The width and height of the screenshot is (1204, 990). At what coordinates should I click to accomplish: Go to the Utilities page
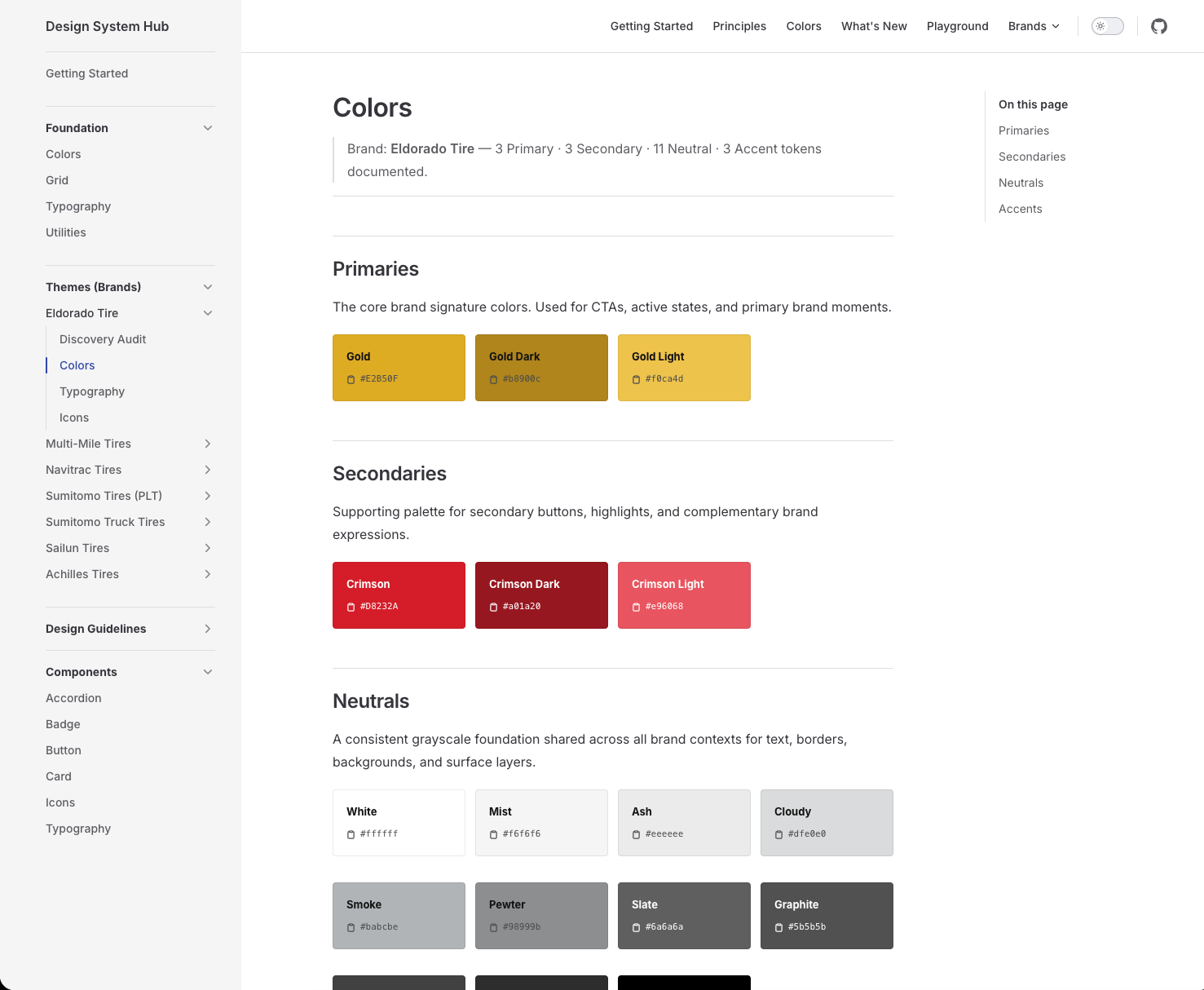coord(66,232)
